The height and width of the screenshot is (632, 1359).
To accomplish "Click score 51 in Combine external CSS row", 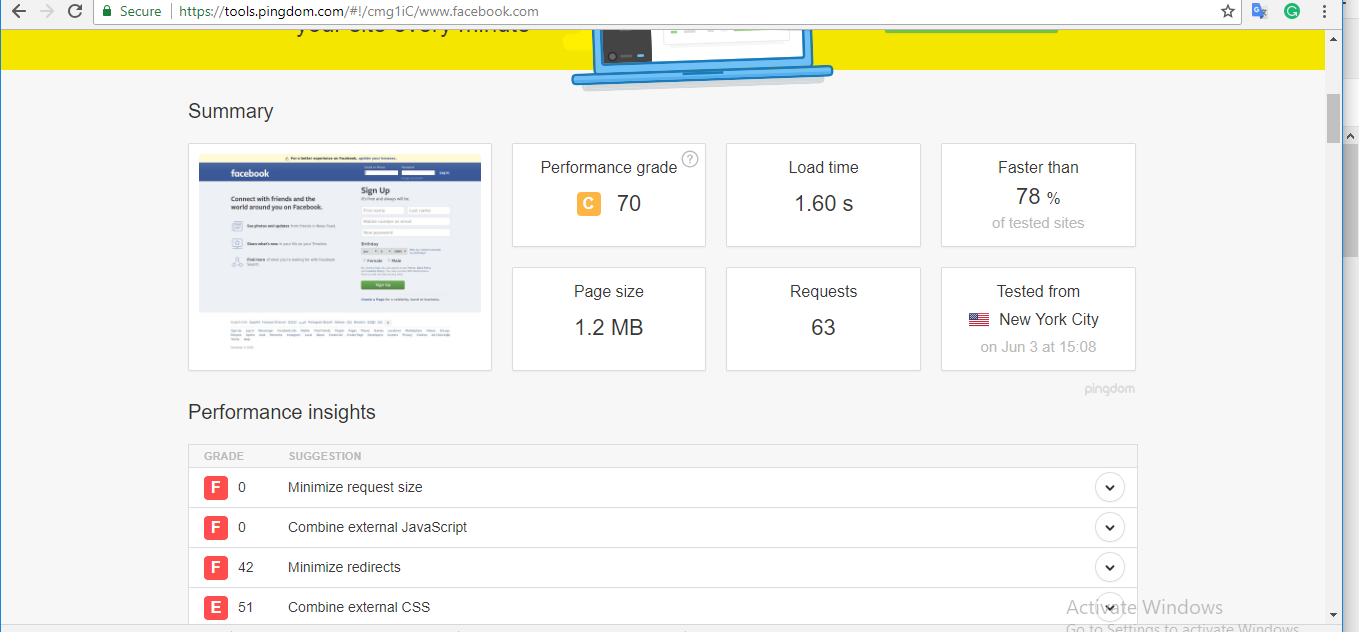I will pos(246,608).
